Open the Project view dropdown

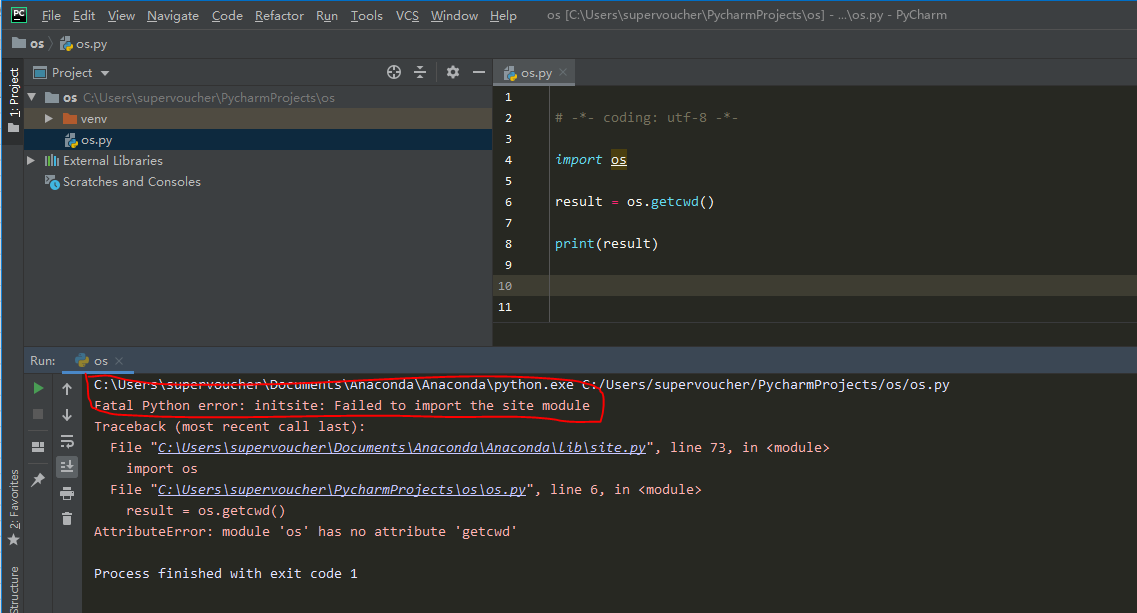pos(105,73)
